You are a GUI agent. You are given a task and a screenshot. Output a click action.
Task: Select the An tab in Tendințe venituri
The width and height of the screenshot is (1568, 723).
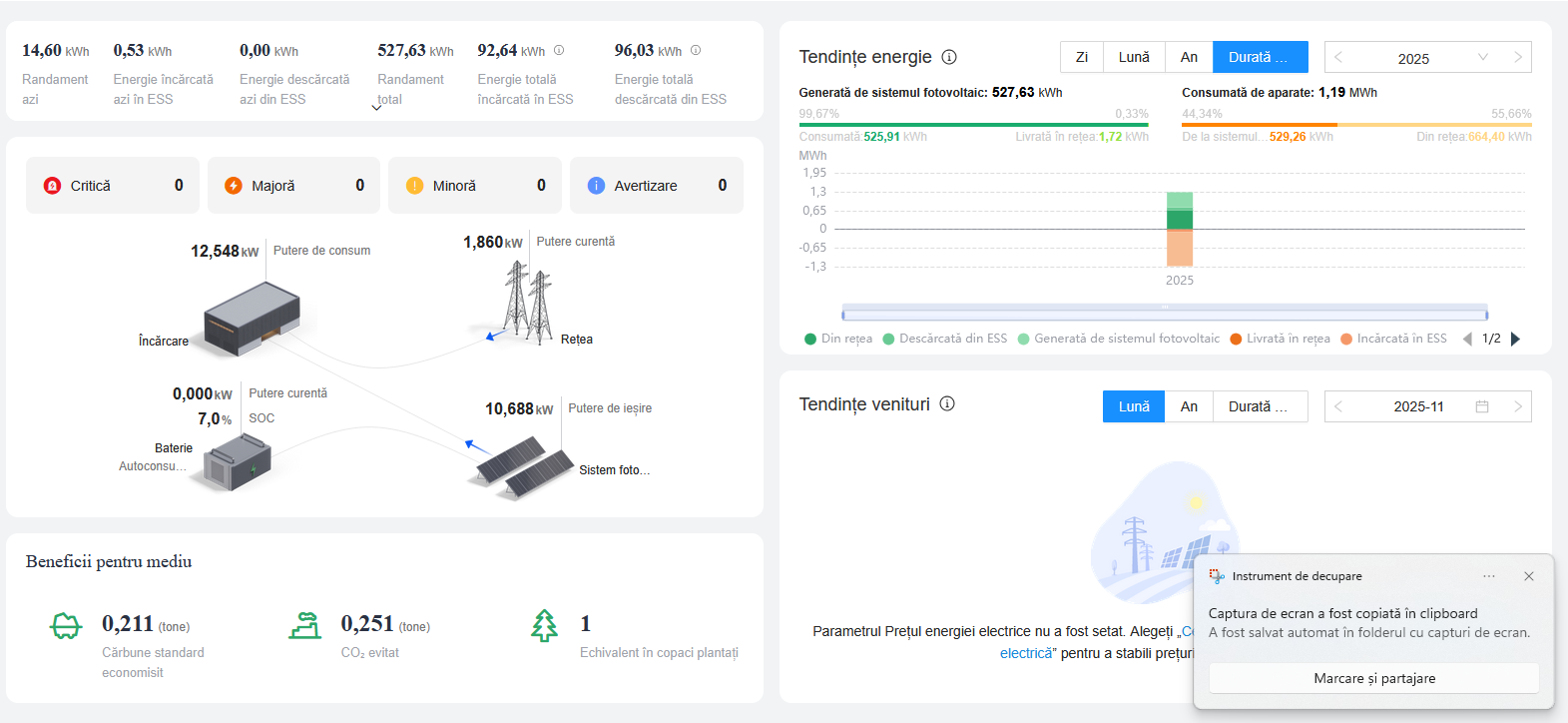(1189, 406)
